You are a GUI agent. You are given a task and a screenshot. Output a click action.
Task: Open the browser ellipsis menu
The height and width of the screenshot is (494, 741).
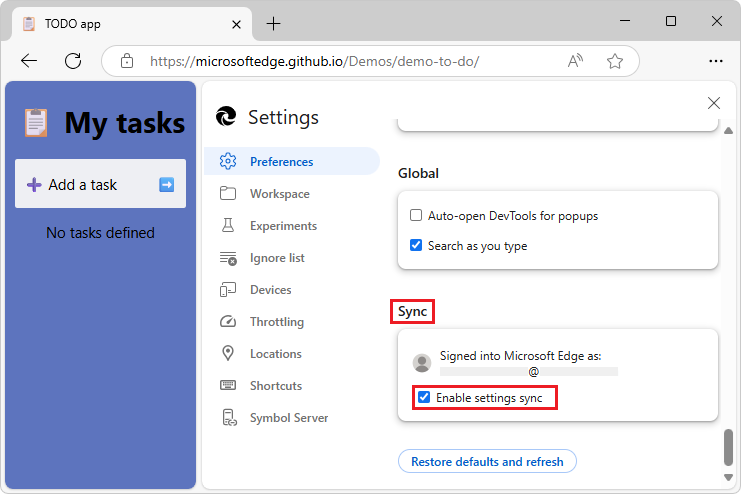pos(716,61)
